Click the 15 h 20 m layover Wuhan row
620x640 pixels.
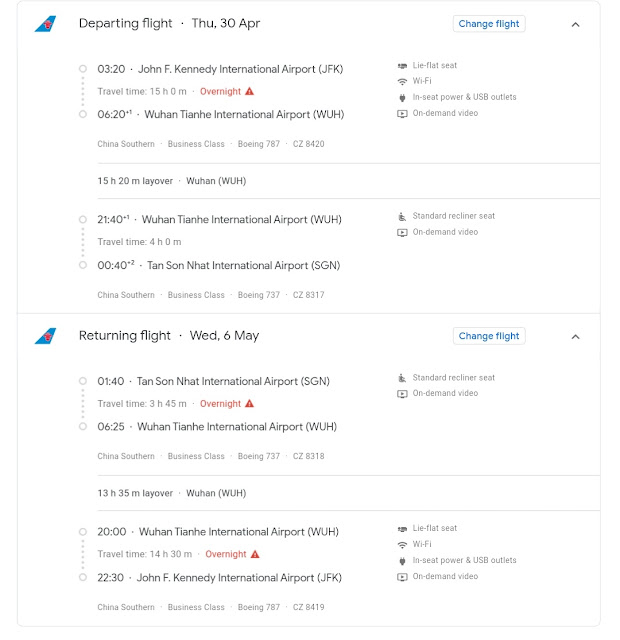point(348,181)
